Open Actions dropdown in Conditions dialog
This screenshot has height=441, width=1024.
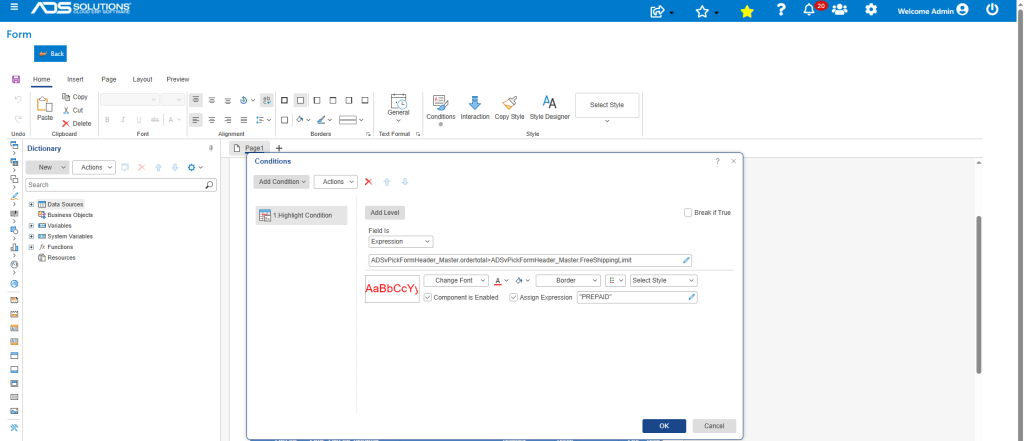pos(336,182)
